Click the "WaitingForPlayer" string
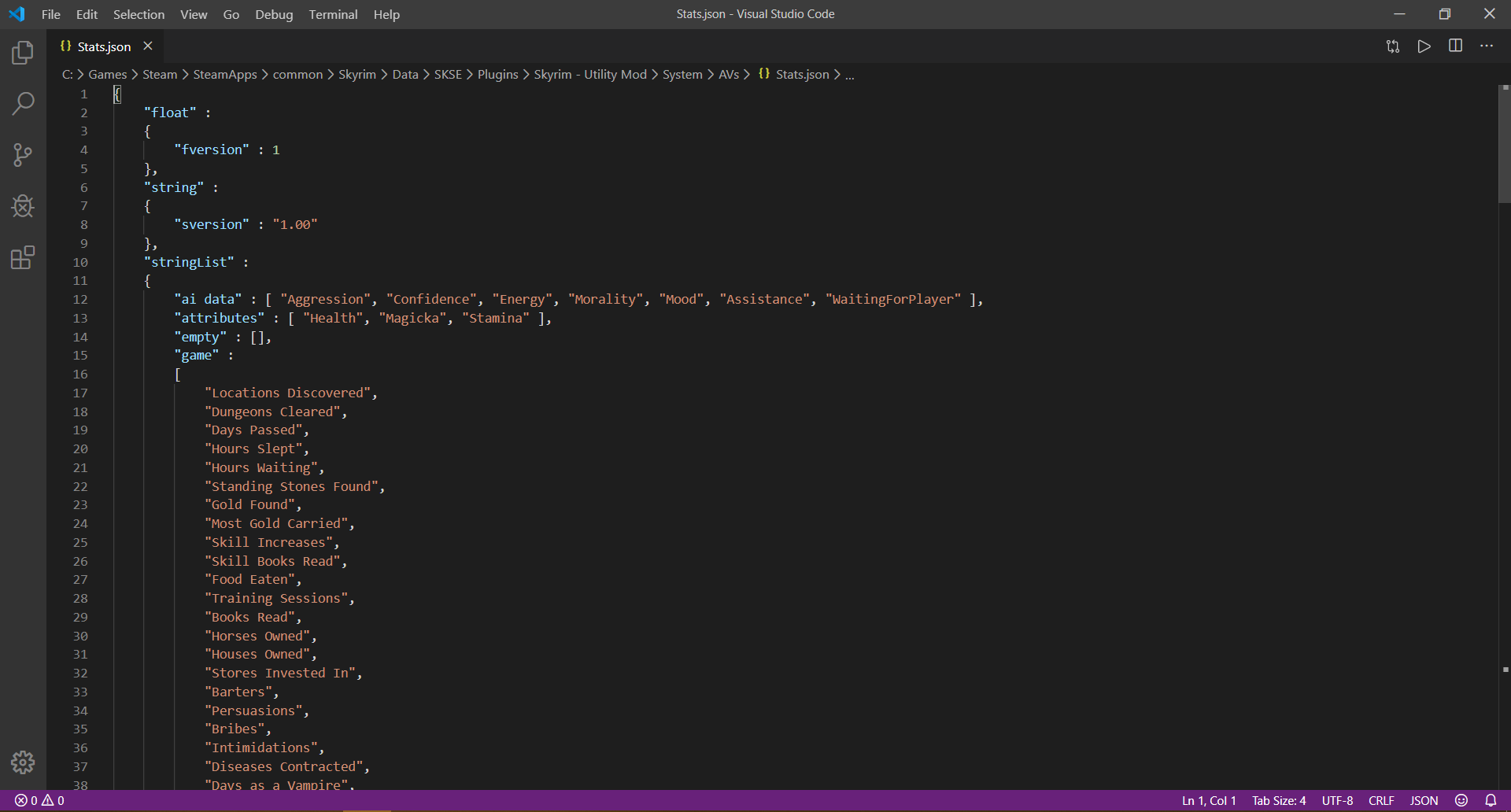The width and height of the screenshot is (1511, 812). pos(893,299)
